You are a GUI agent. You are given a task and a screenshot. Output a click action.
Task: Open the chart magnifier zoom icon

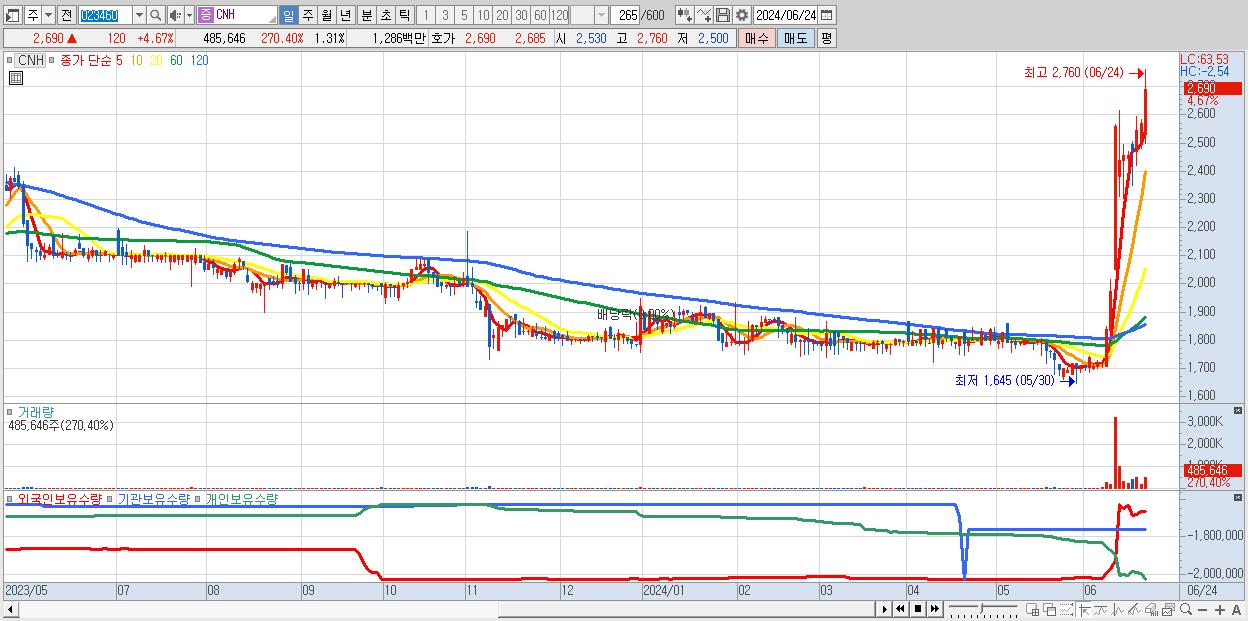(1186, 609)
